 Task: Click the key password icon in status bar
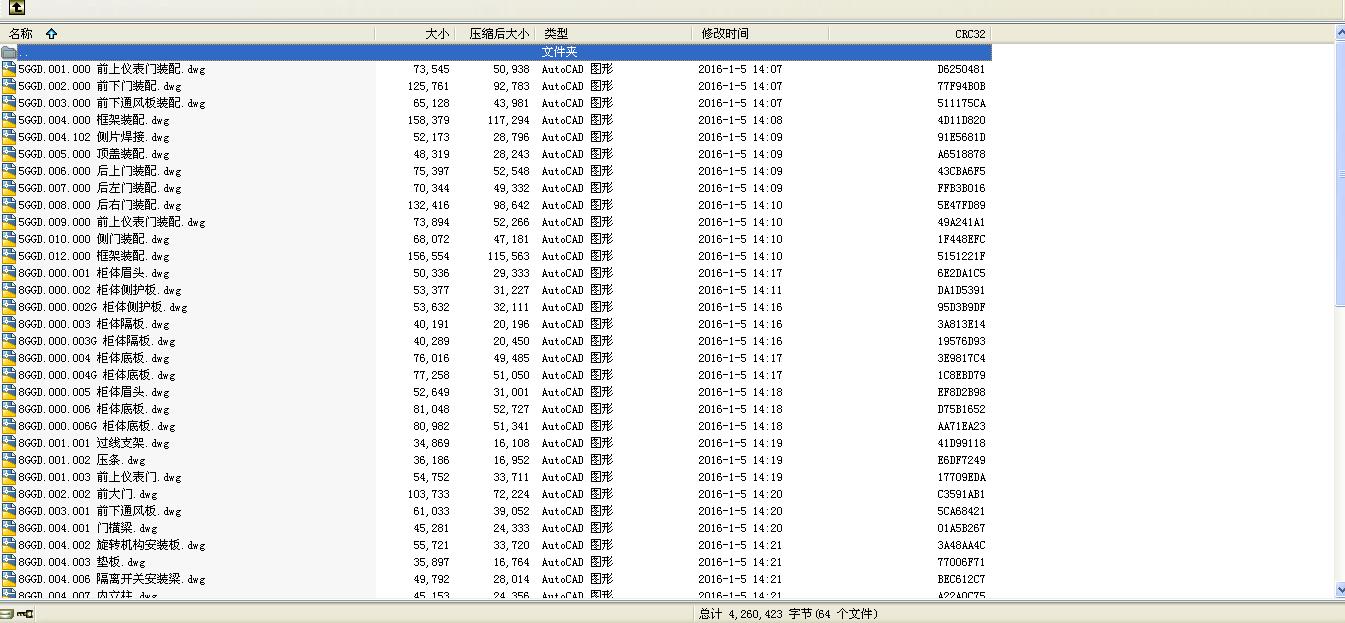(25, 614)
